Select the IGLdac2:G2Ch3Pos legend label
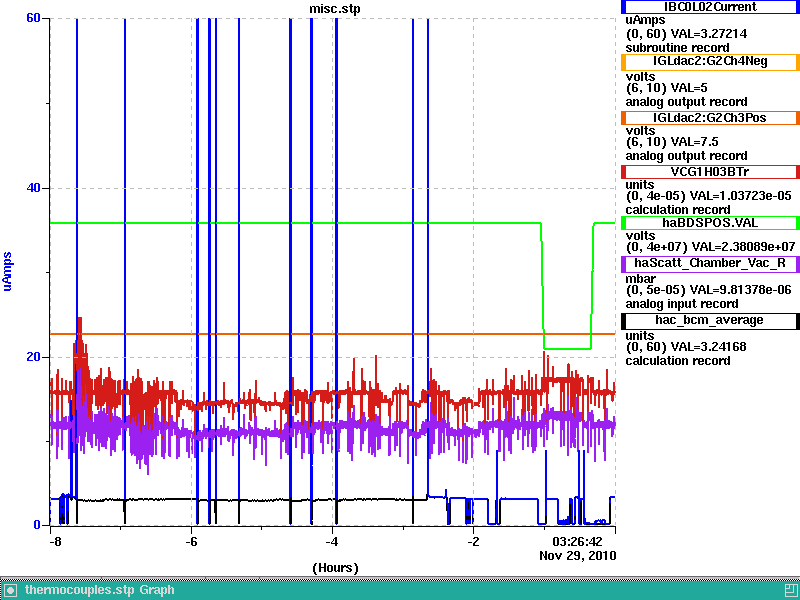The image size is (800, 600). (x=710, y=118)
